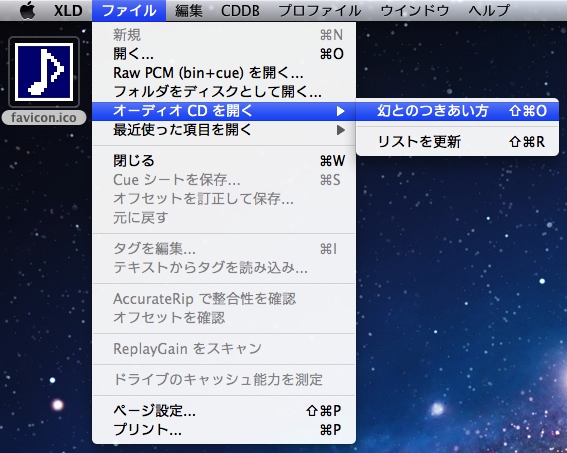Choose フォルダをディスクとして開く...
567x453 pixels.
click(x=224, y=91)
